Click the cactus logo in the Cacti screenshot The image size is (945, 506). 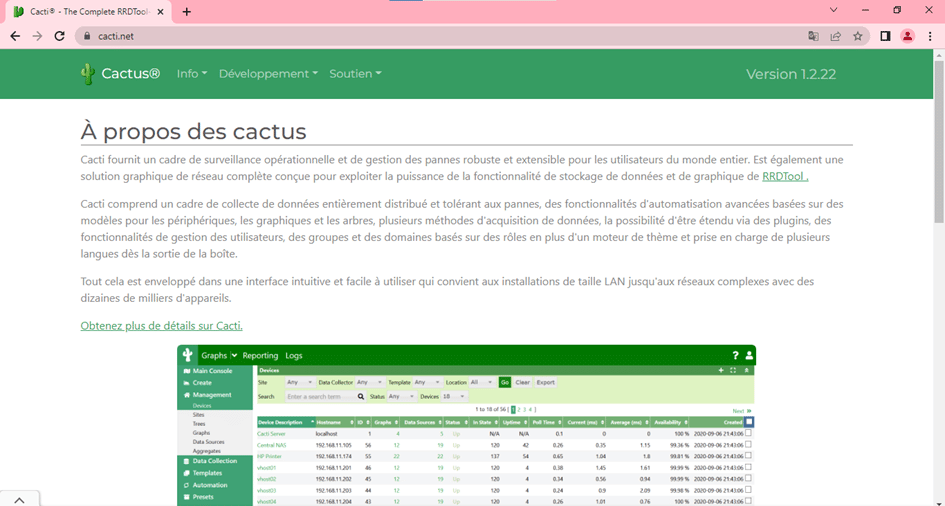pyautogui.click(x=188, y=355)
